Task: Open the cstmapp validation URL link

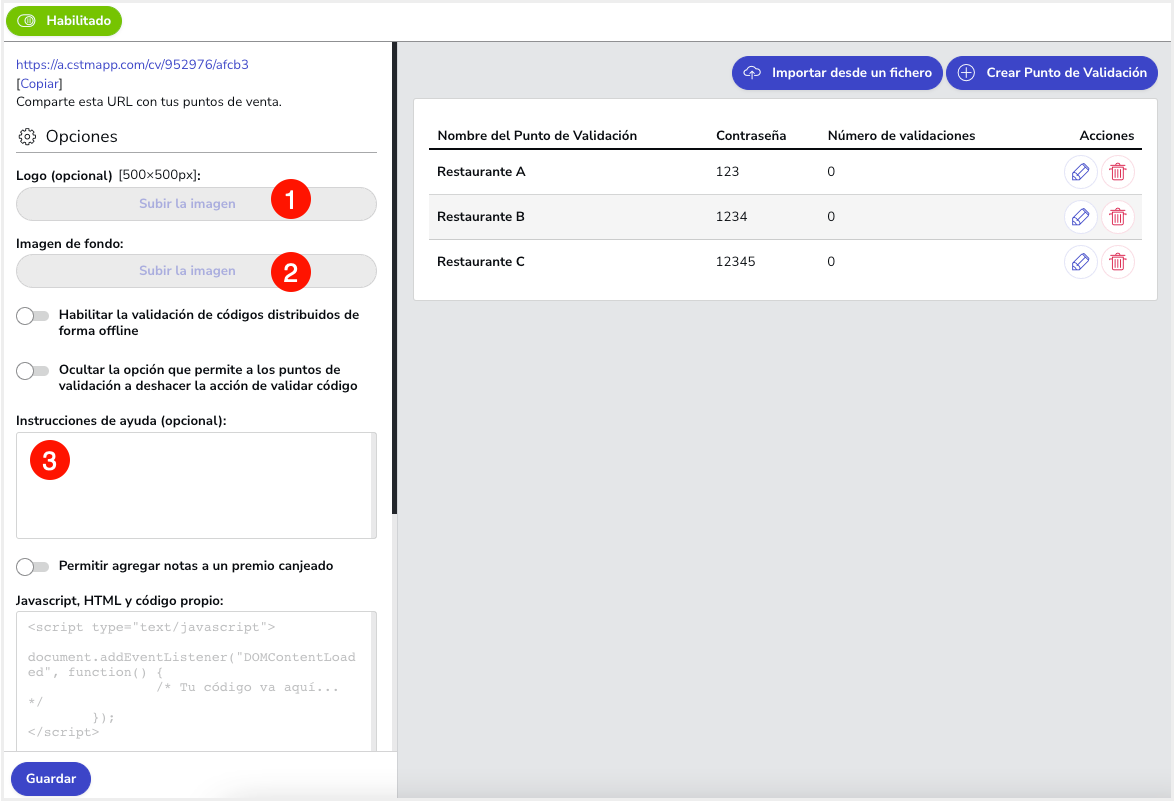Action: tap(133, 64)
